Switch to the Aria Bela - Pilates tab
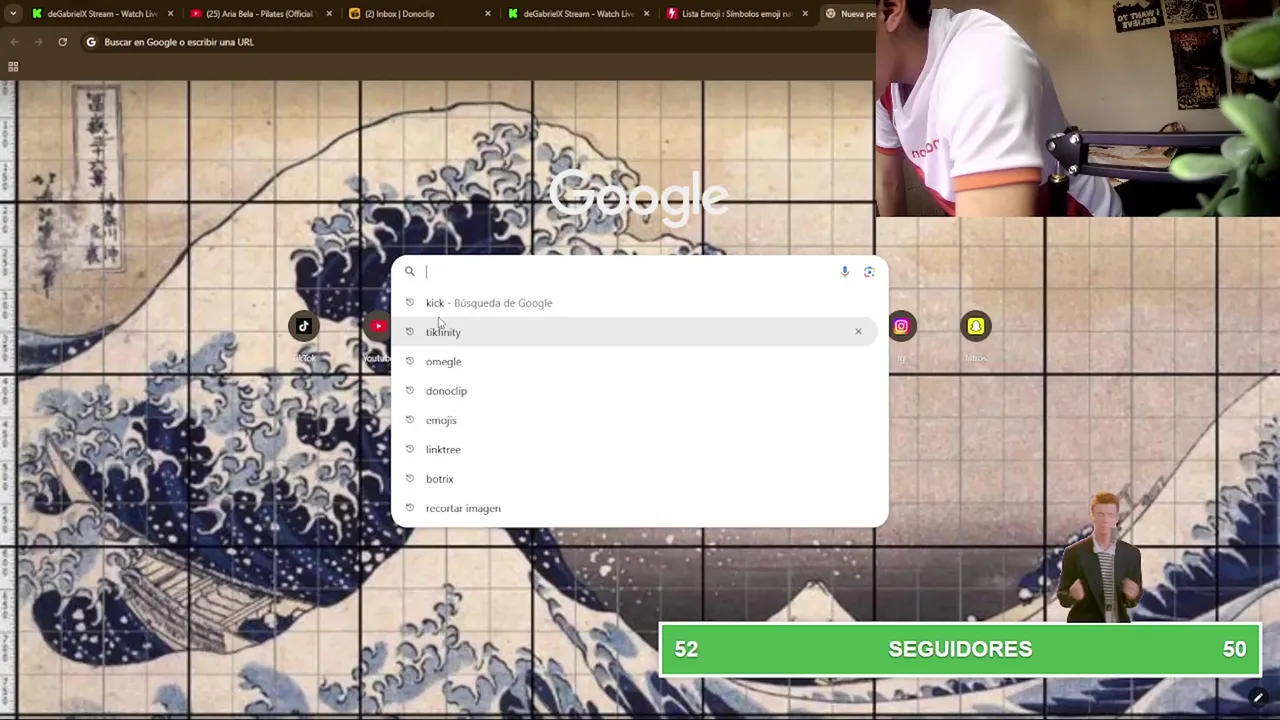This screenshot has width=1280, height=720. [x=260, y=14]
